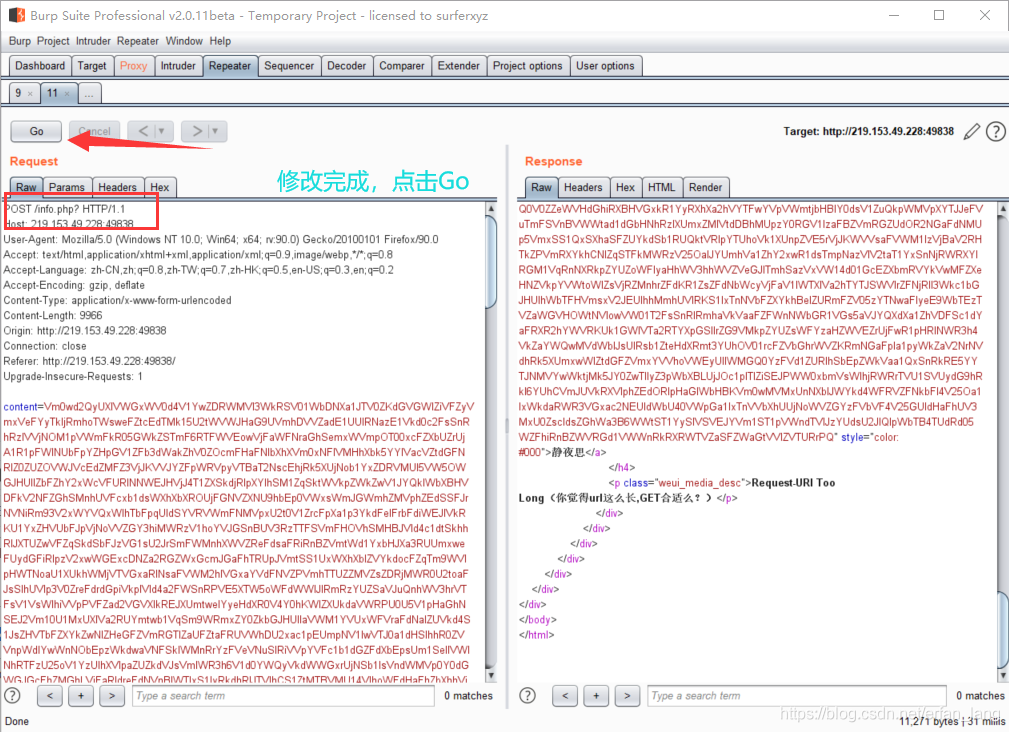Go forward to next request in history
Viewport: 1009px width, 732px height.
[196, 131]
